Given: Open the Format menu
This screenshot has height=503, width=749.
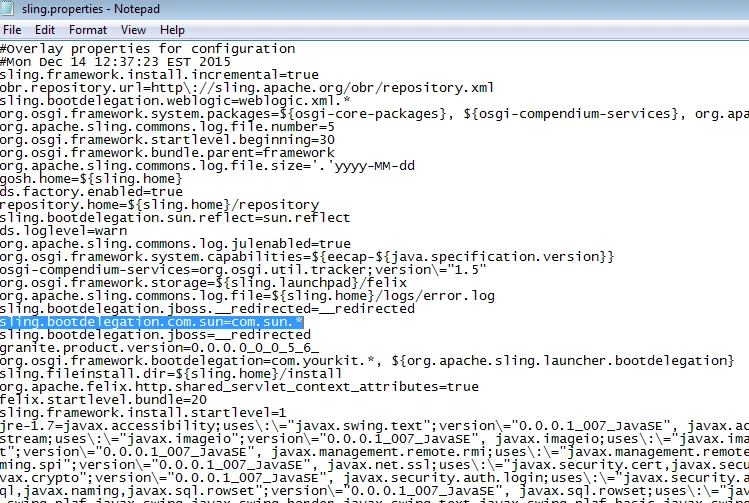Looking at the screenshot, I should pyautogui.click(x=88, y=30).
